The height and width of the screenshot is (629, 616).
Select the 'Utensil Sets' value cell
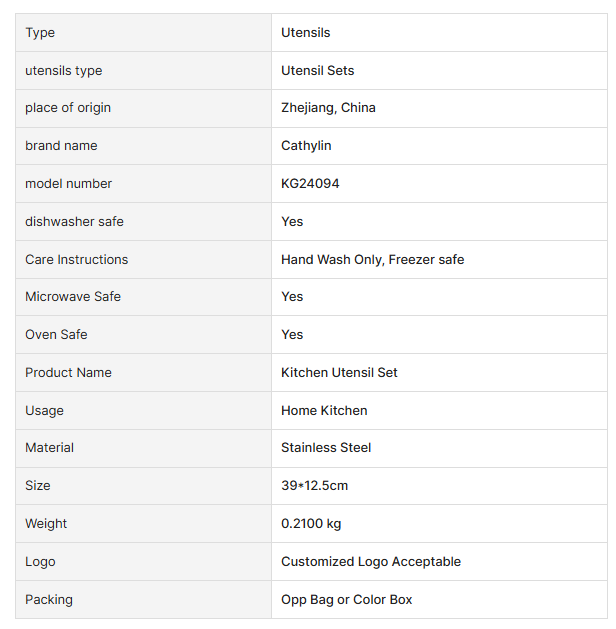tap(317, 71)
